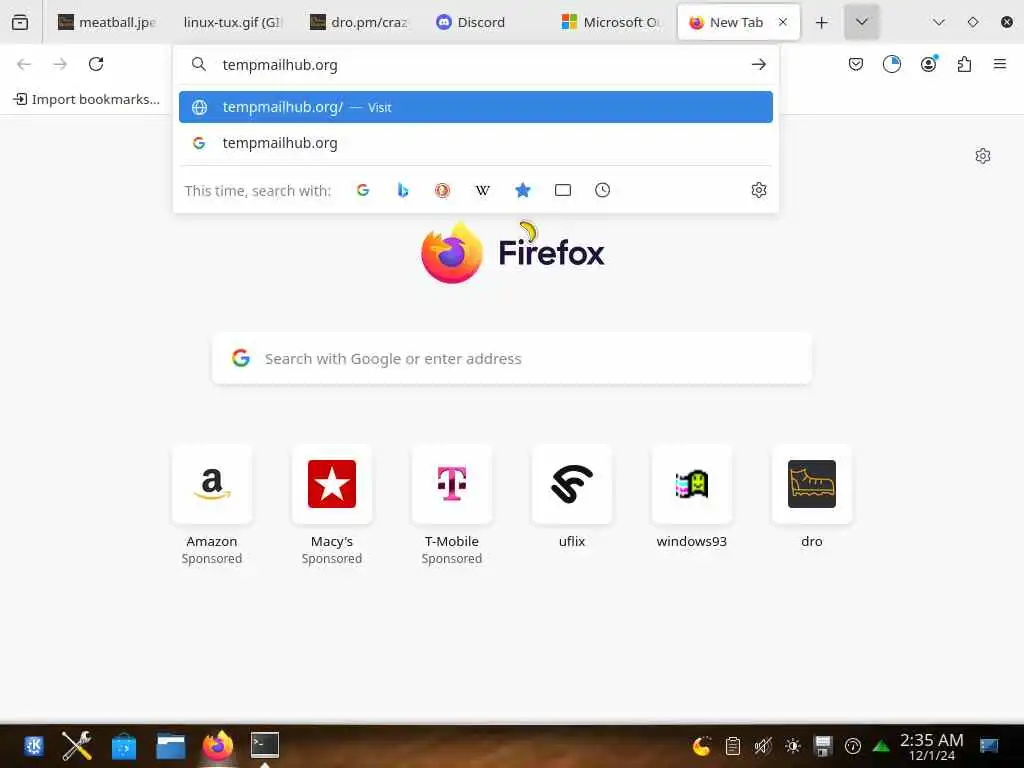Open the KDE application launcher
This screenshot has width=1024, height=768.
(x=33, y=745)
